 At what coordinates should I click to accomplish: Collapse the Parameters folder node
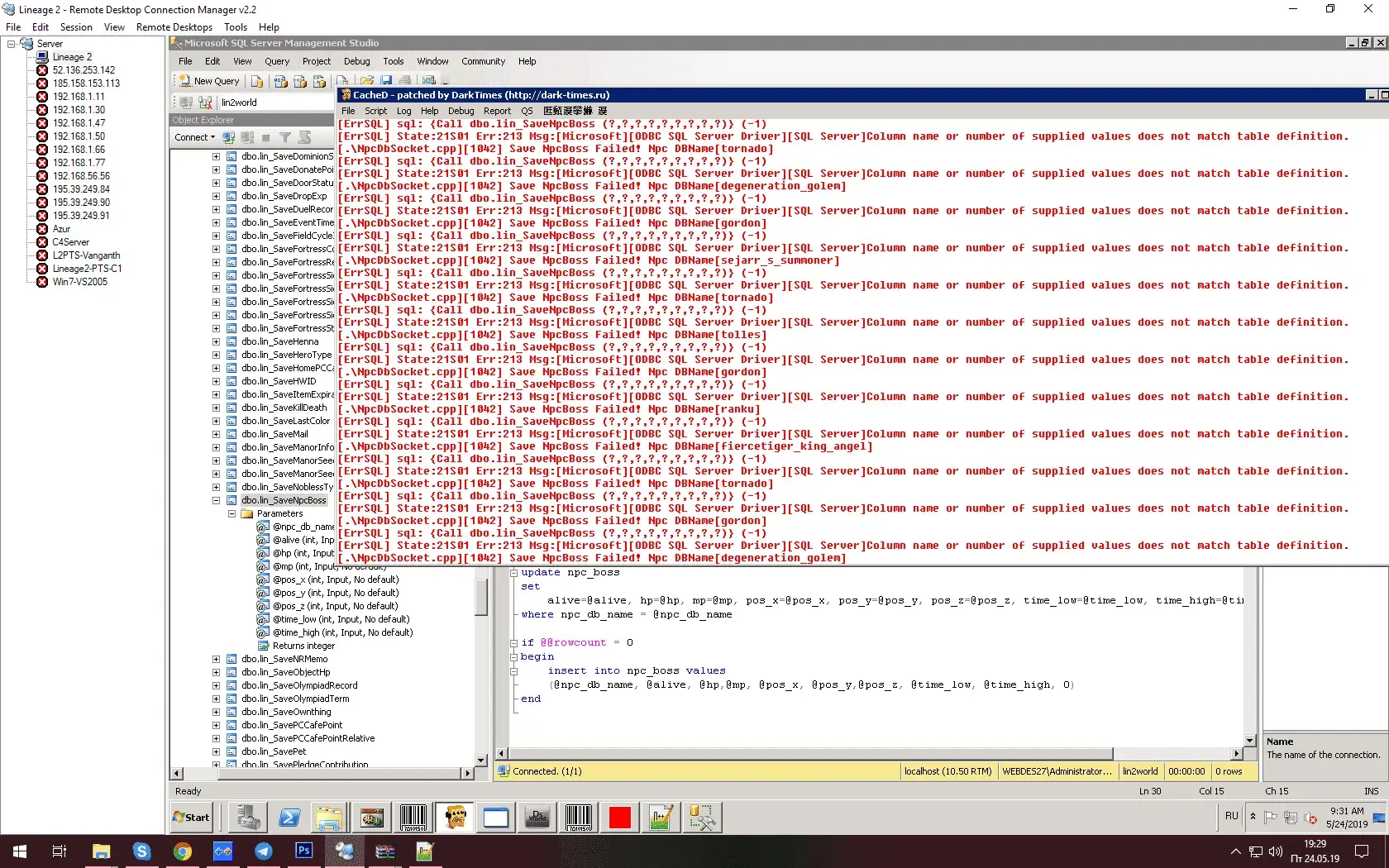click(x=232, y=513)
